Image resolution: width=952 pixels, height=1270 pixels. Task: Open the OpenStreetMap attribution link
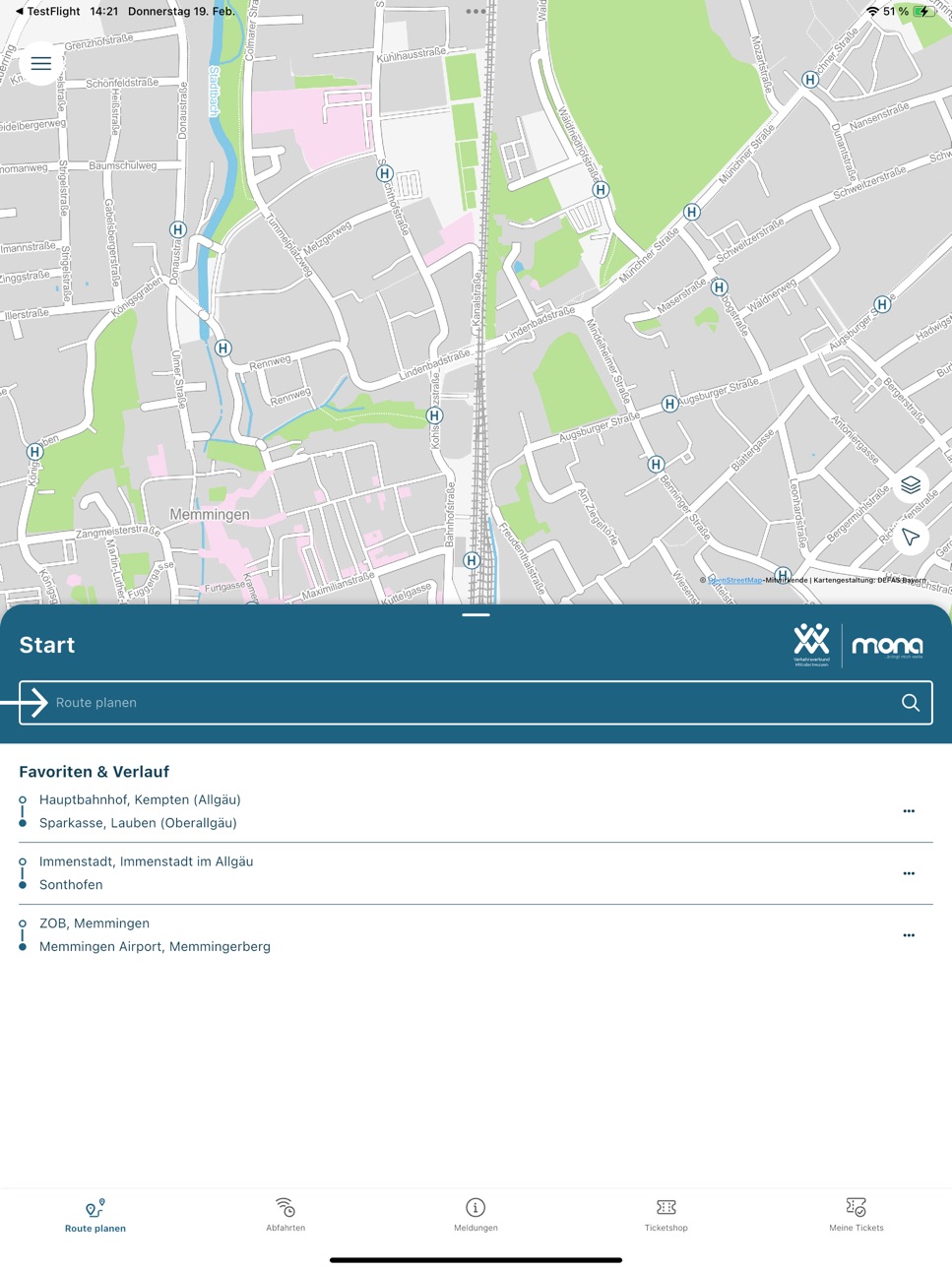pyautogui.click(x=735, y=580)
